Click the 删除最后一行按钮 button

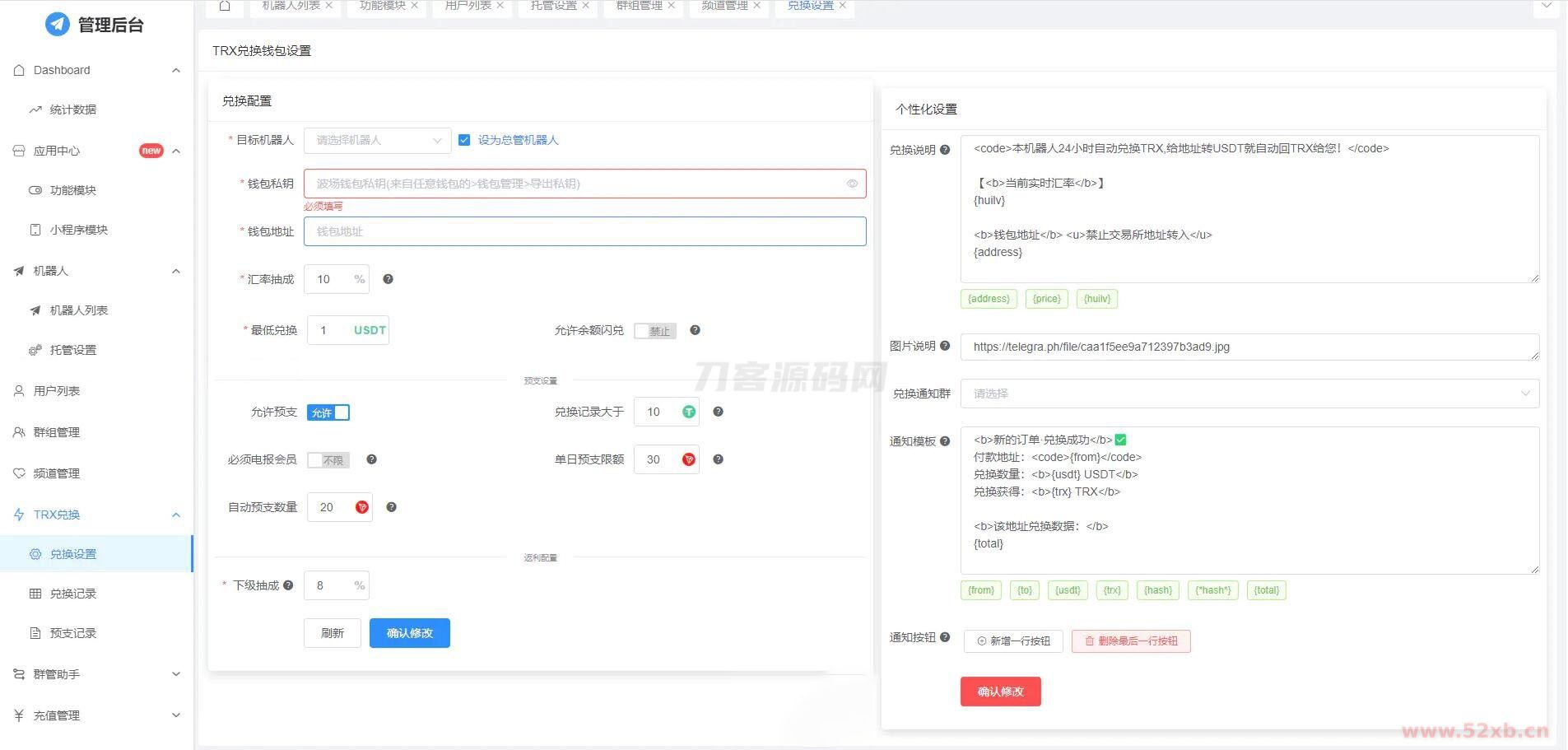pos(1130,641)
